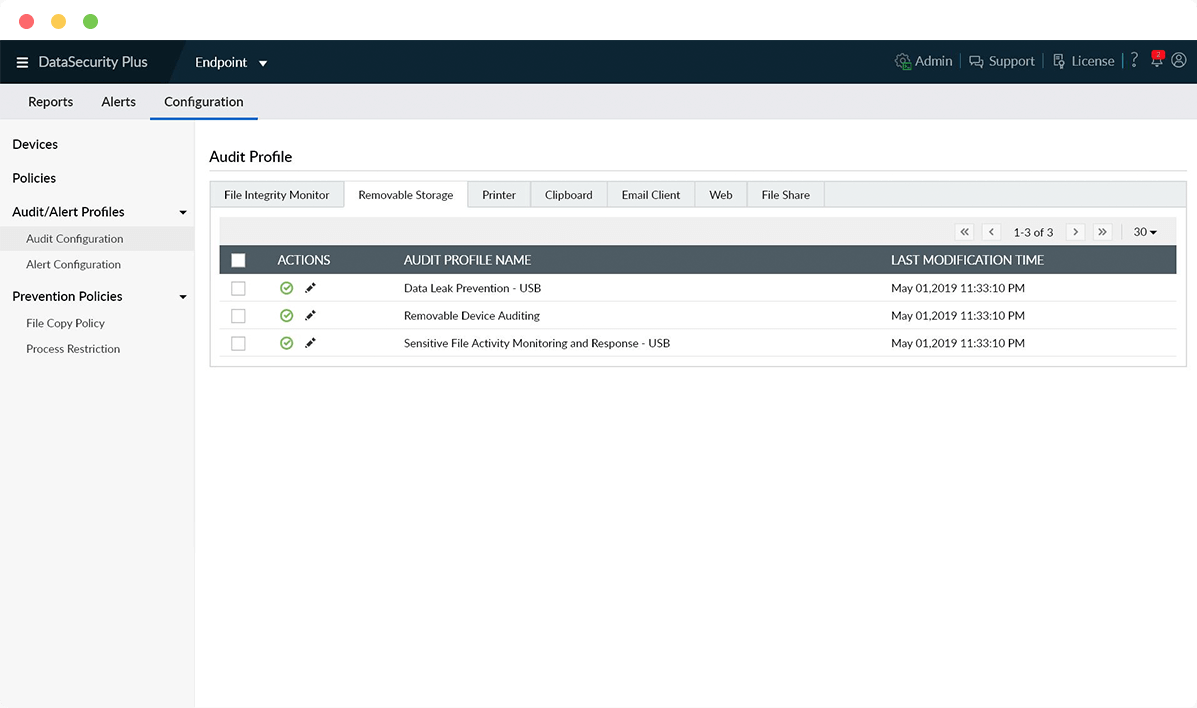Open the notifications bell
Viewport: 1197px width, 708px height.
(x=1157, y=60)
